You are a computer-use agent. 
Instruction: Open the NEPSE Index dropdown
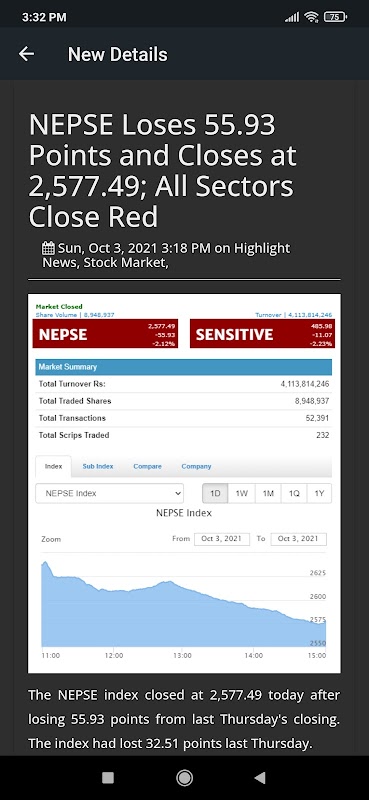coord(109,493)
